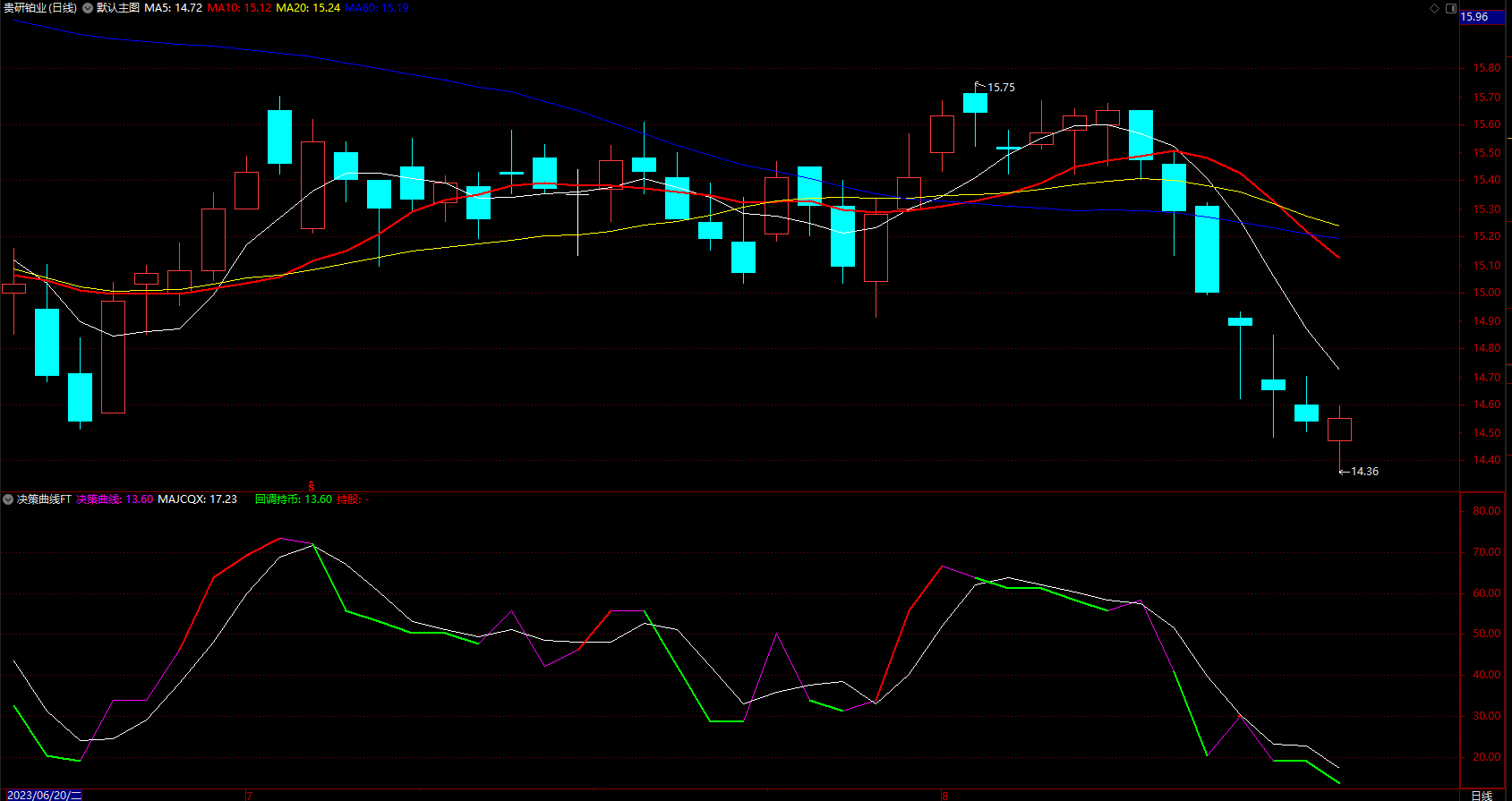Screen dimensions: 1512x801
Task: Select the MA60: 15.19 legend value
Action: click(x=377, y=8)
